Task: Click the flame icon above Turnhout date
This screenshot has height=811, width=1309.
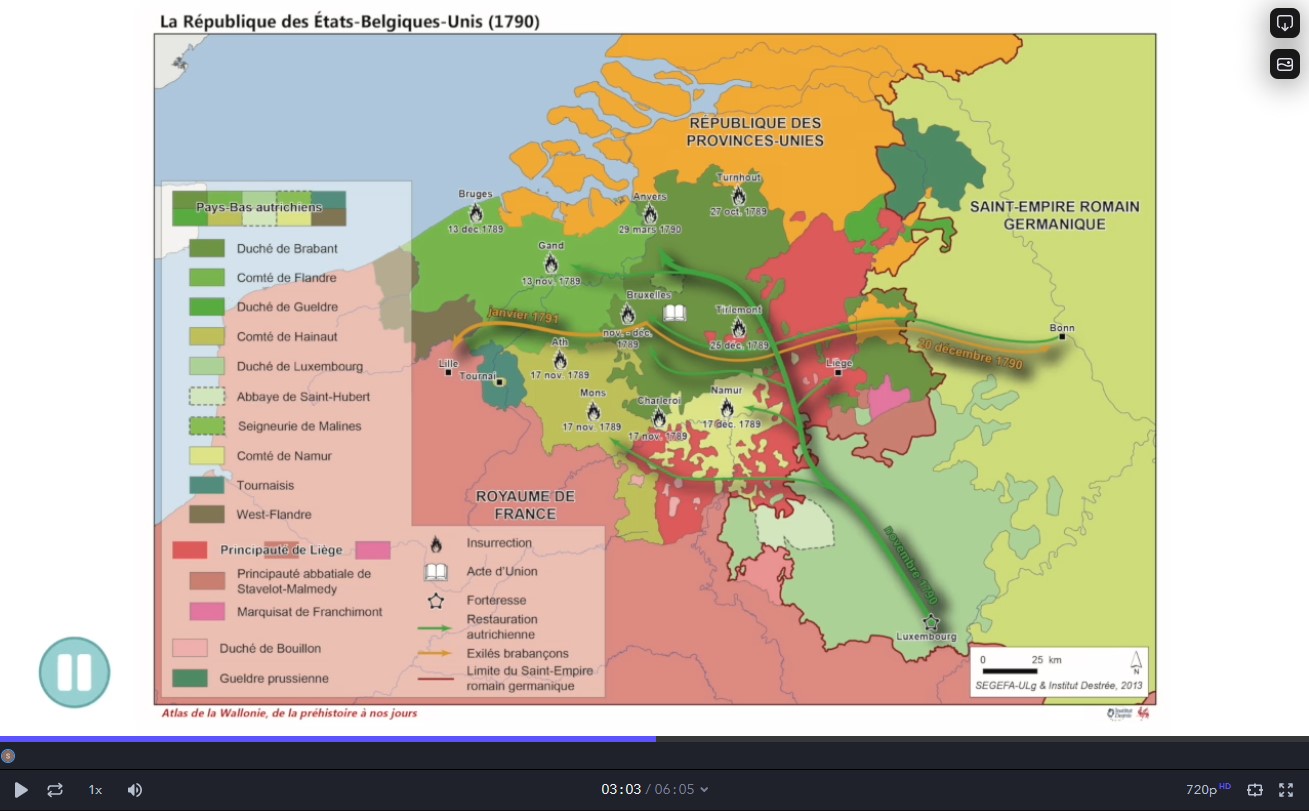Action: pyautogui.click(x=739, y=196)
